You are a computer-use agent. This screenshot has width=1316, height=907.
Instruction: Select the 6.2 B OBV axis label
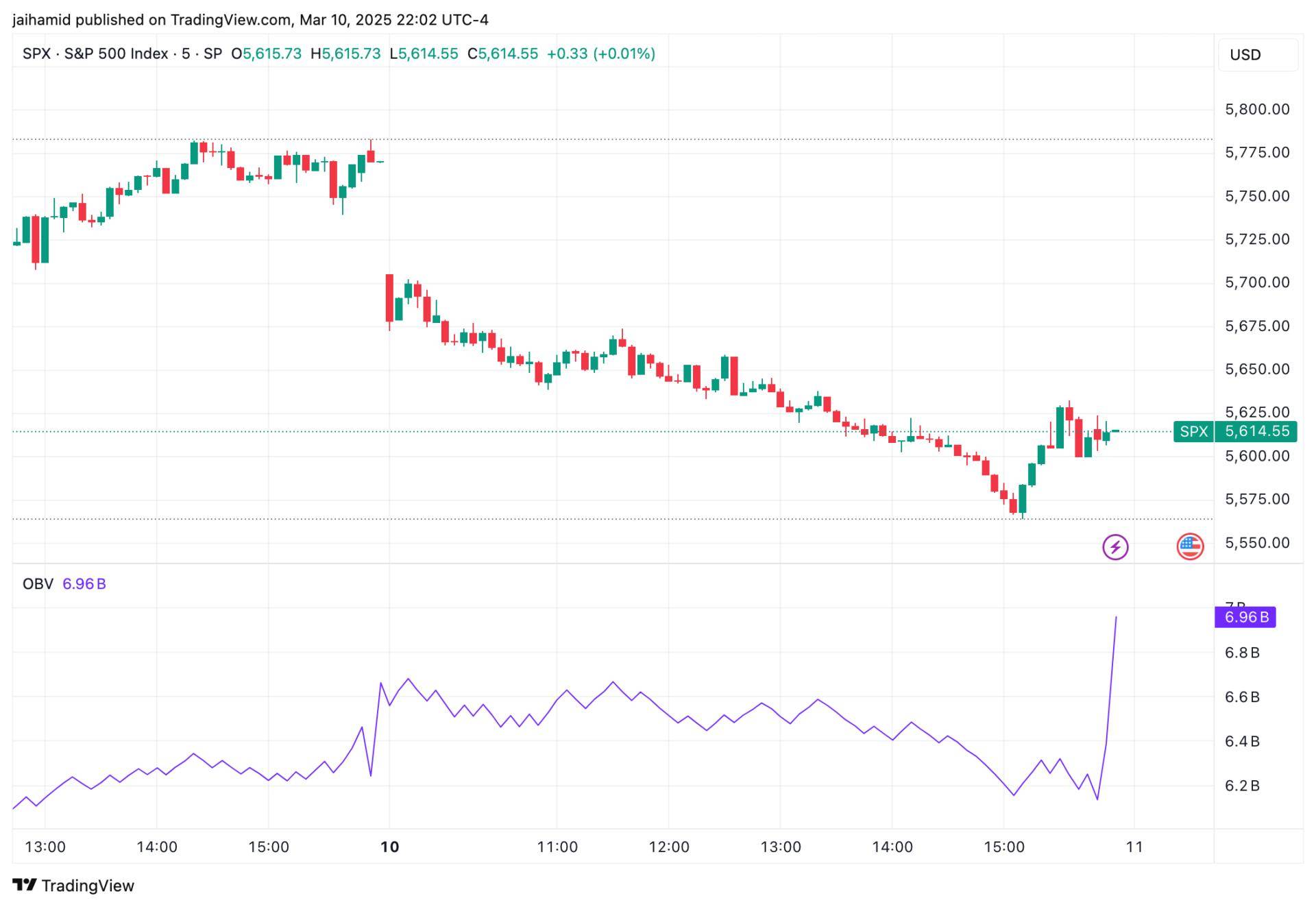click(1242, 786)
